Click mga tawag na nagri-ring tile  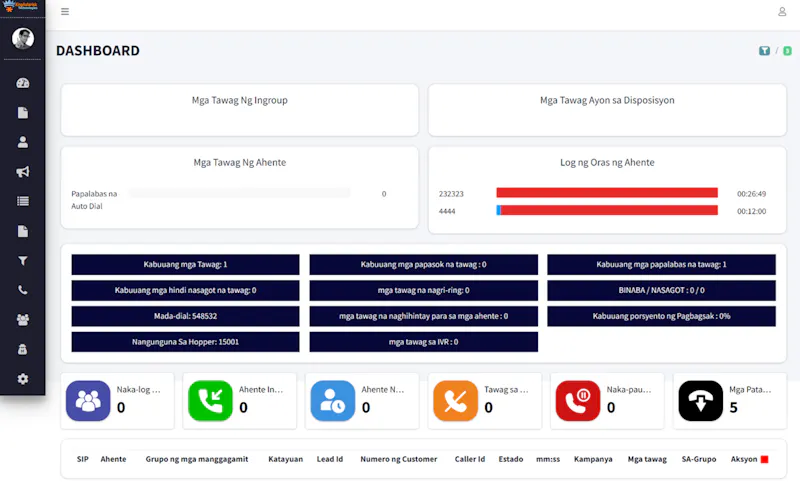pyautogui.click(x=423, y=290)
